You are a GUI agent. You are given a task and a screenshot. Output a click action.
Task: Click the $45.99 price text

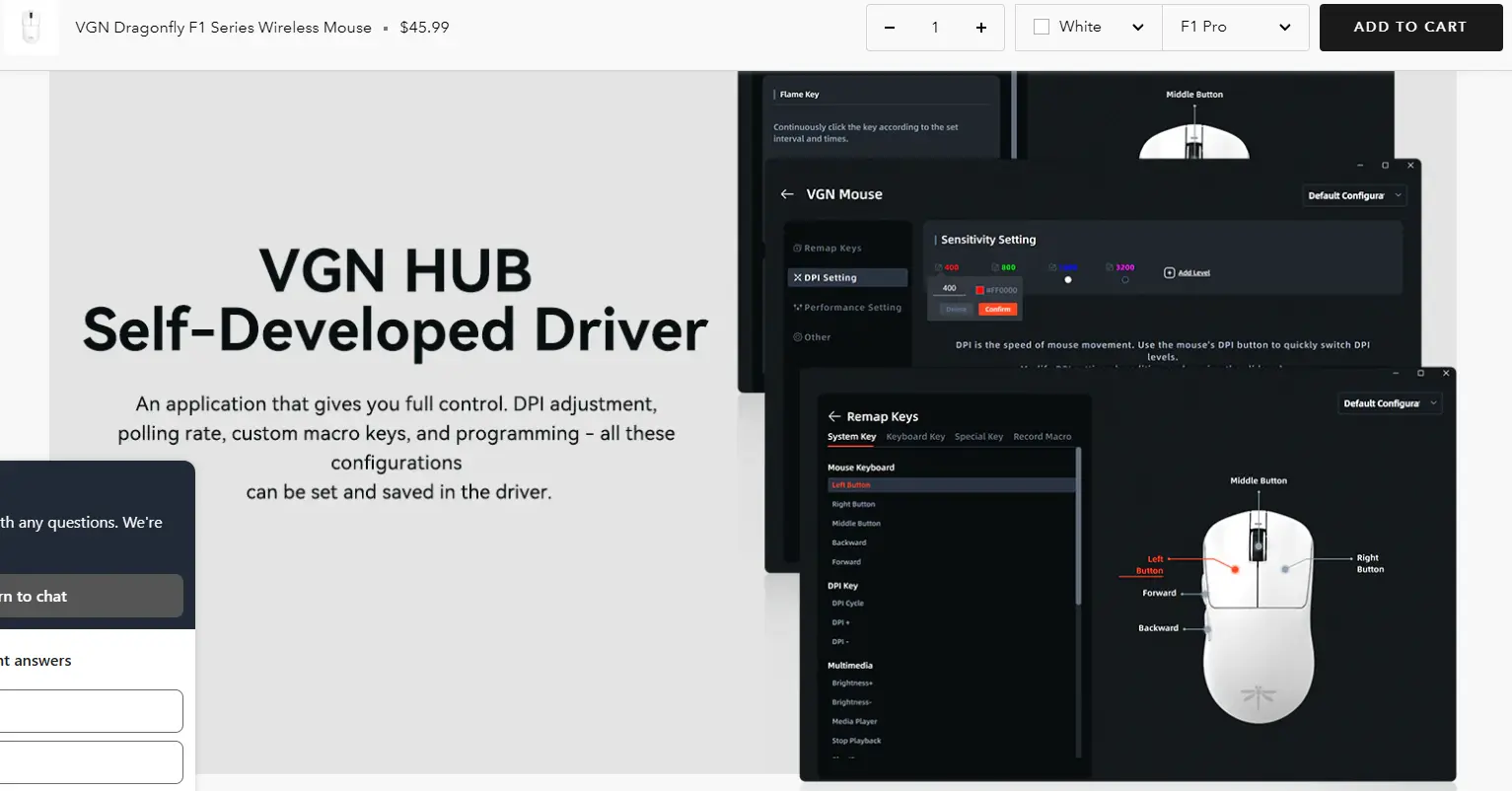tap(424, 28)
